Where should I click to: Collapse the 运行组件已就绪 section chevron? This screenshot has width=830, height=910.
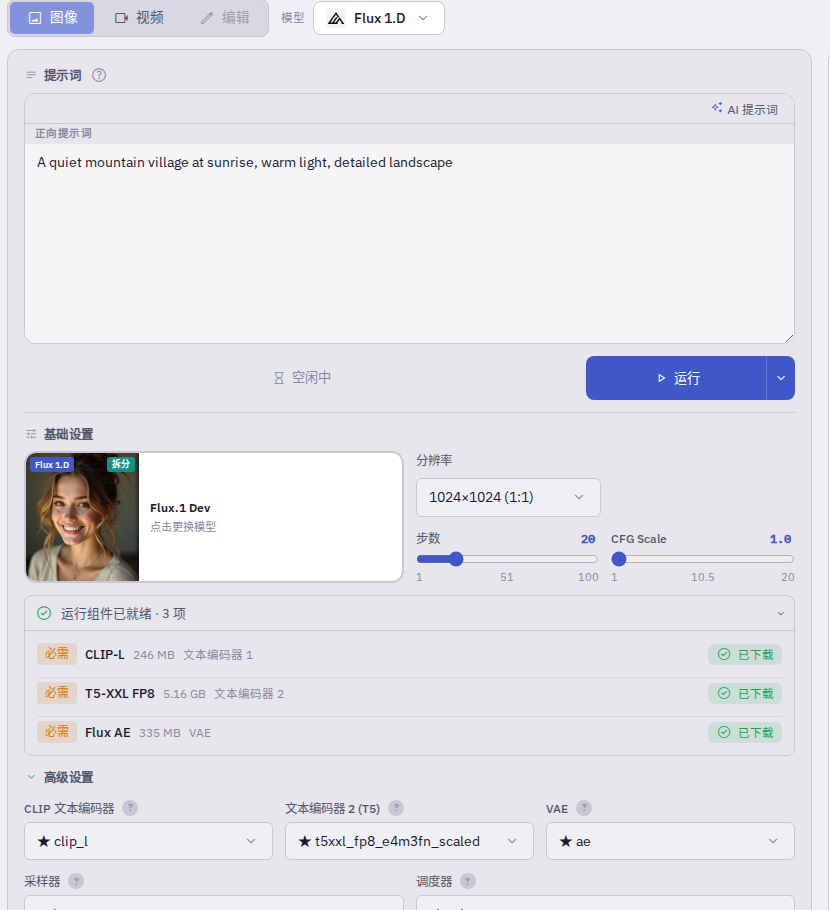point(781,613)
